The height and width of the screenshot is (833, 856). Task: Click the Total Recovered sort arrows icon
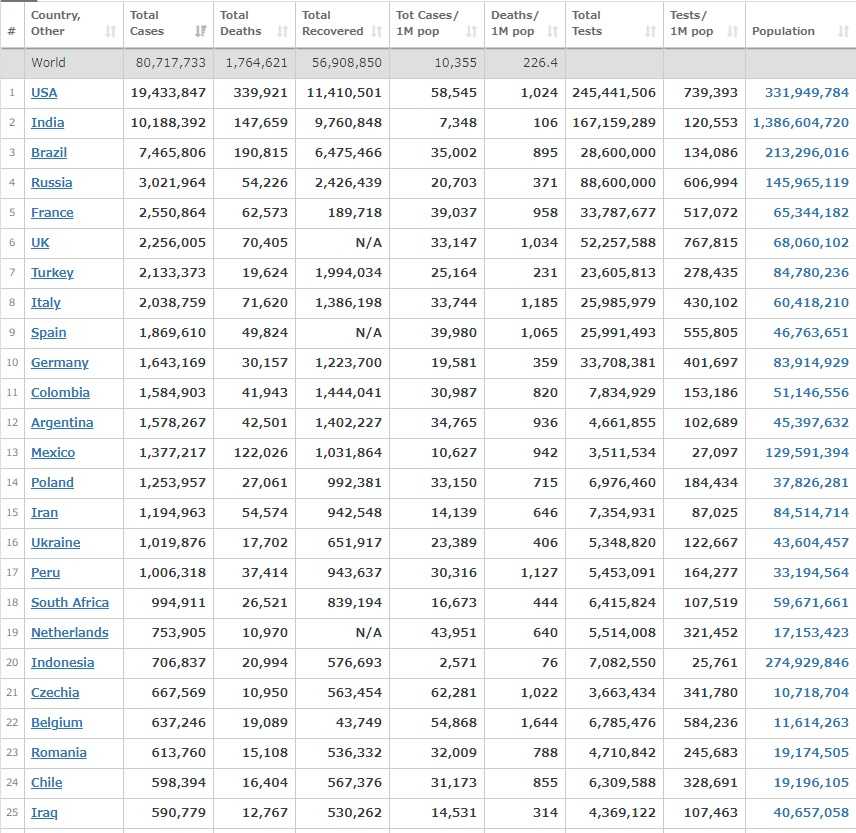point(377,32)
